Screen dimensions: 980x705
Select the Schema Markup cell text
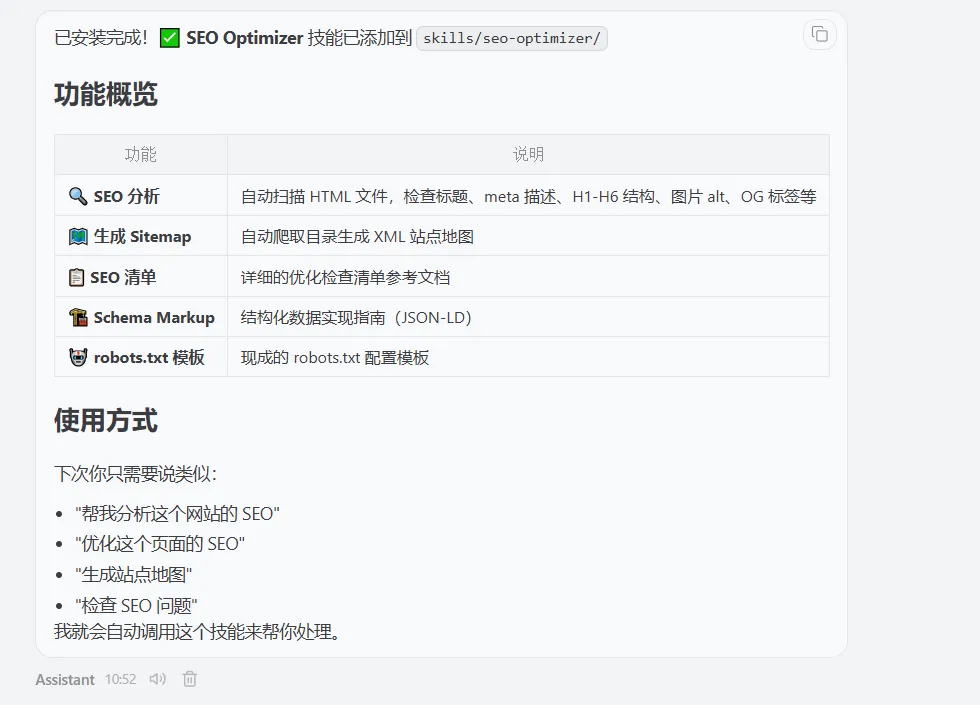pyautogui.click(x=154, y=318)
